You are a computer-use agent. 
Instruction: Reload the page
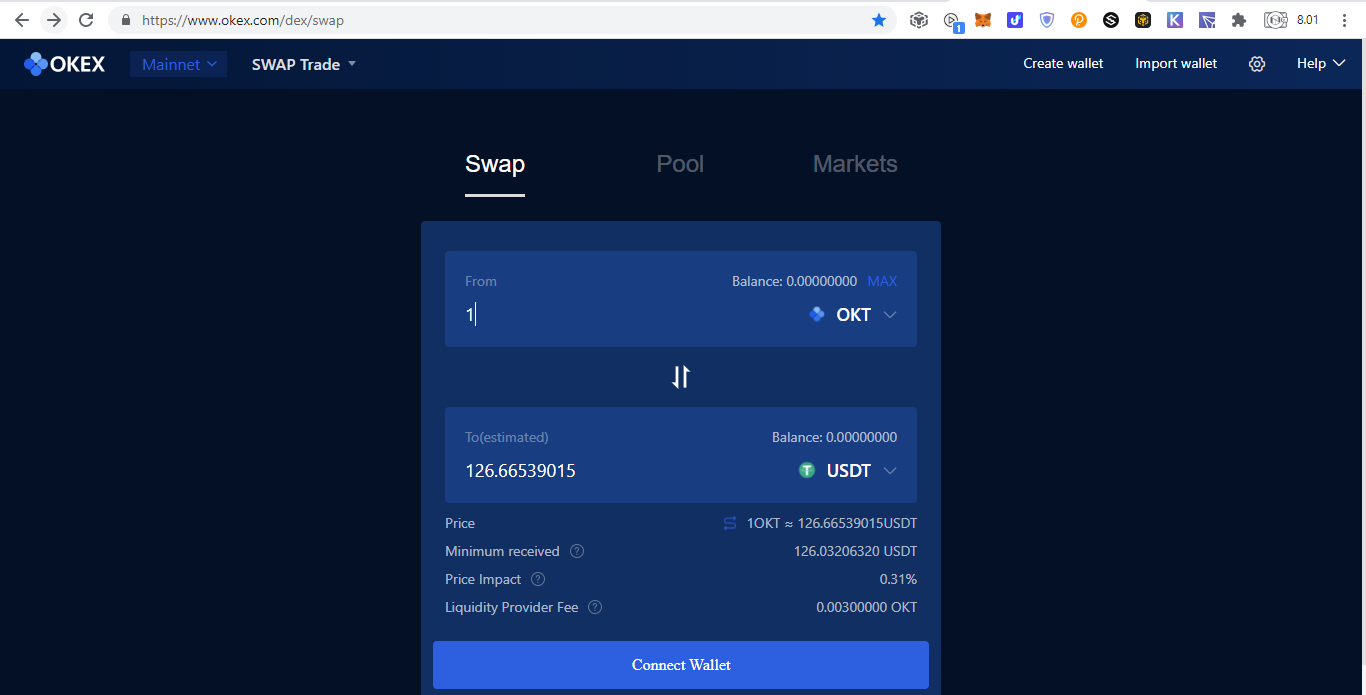point(86,20)
